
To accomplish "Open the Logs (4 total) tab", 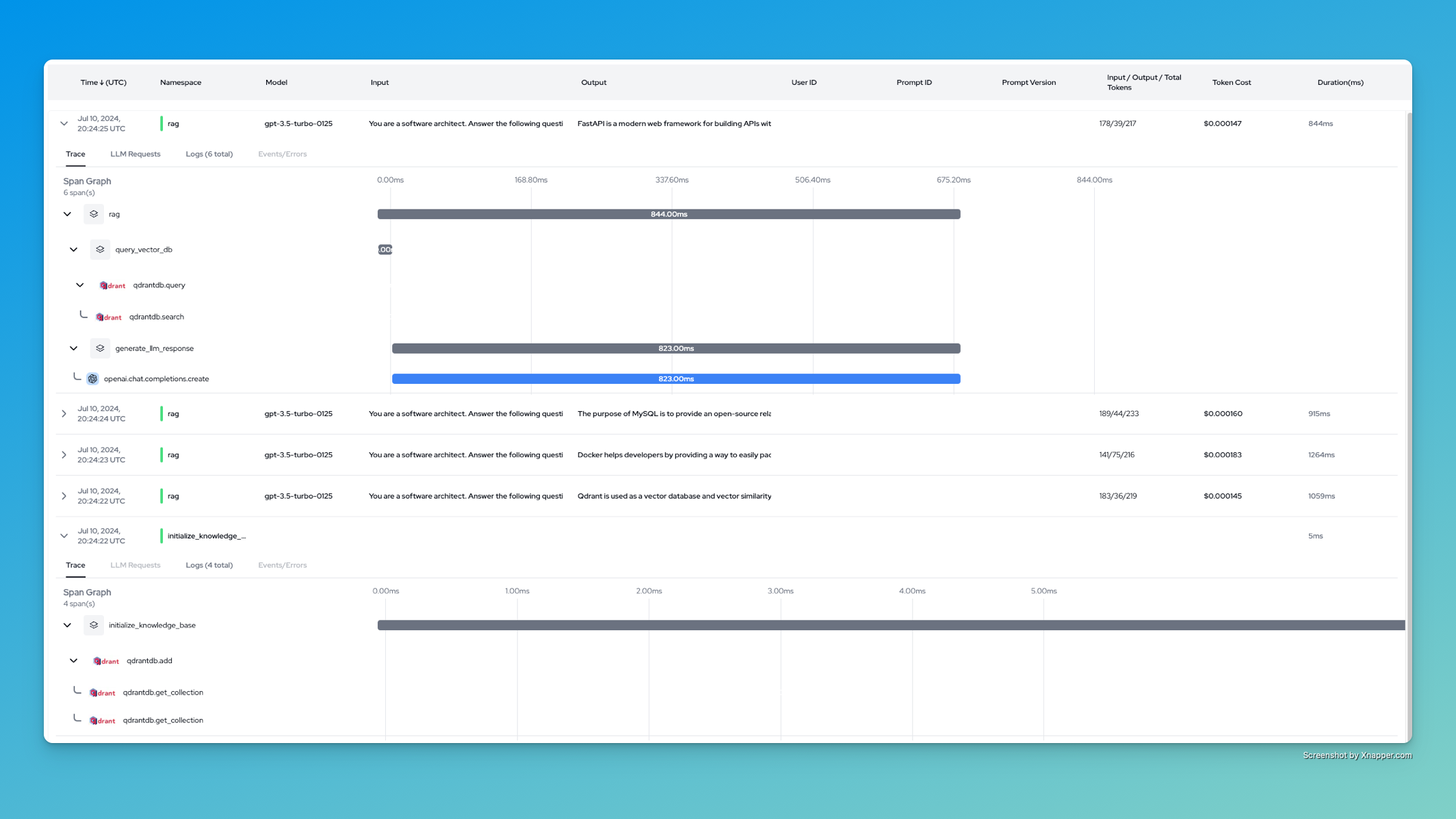I will tap(209, 565).
